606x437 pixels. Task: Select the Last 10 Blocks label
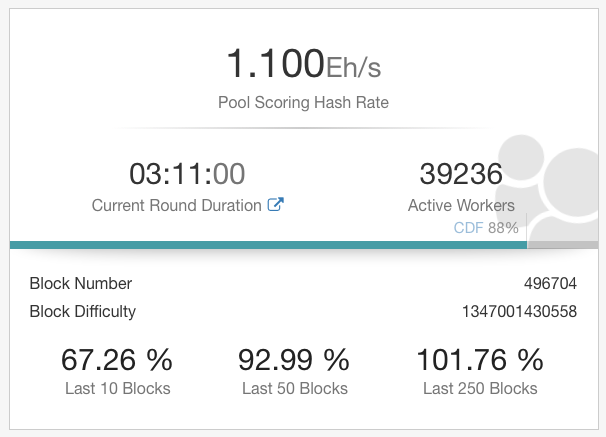click(117, 388)
